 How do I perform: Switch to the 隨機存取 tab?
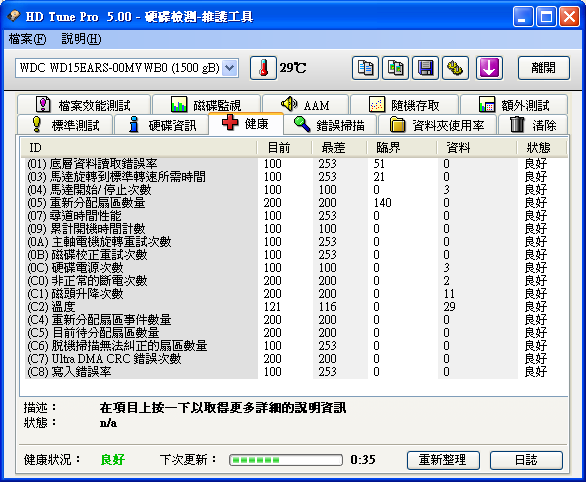[x=404, y=105]
